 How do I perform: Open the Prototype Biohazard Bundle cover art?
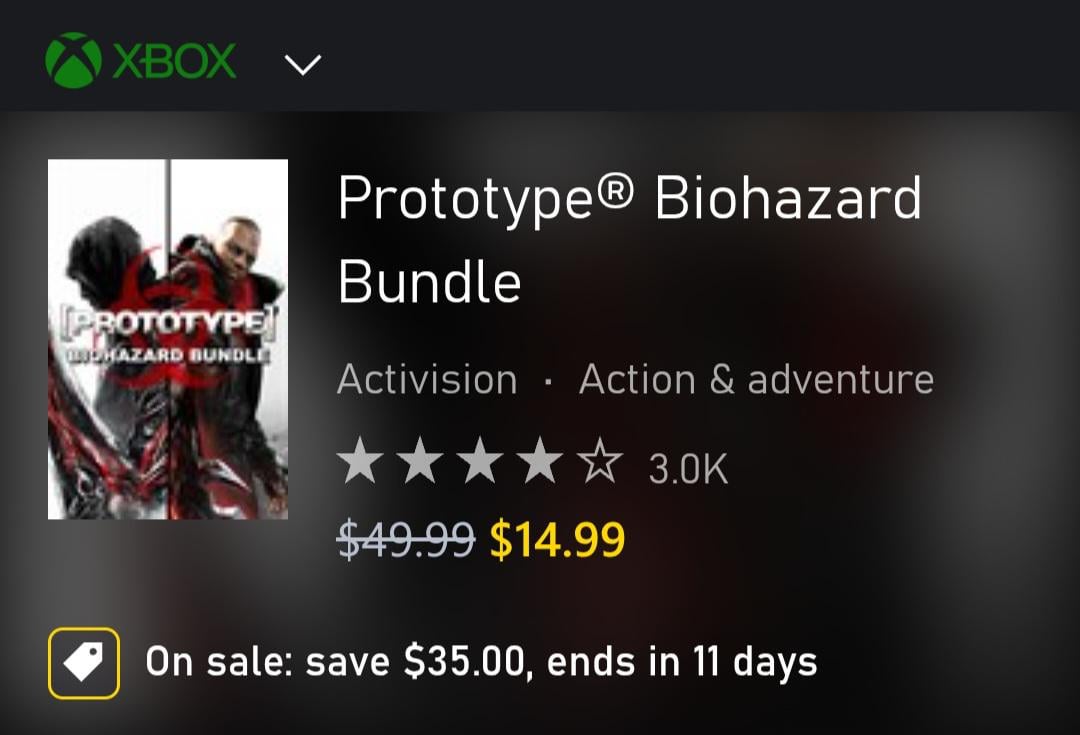click(168, 339)
